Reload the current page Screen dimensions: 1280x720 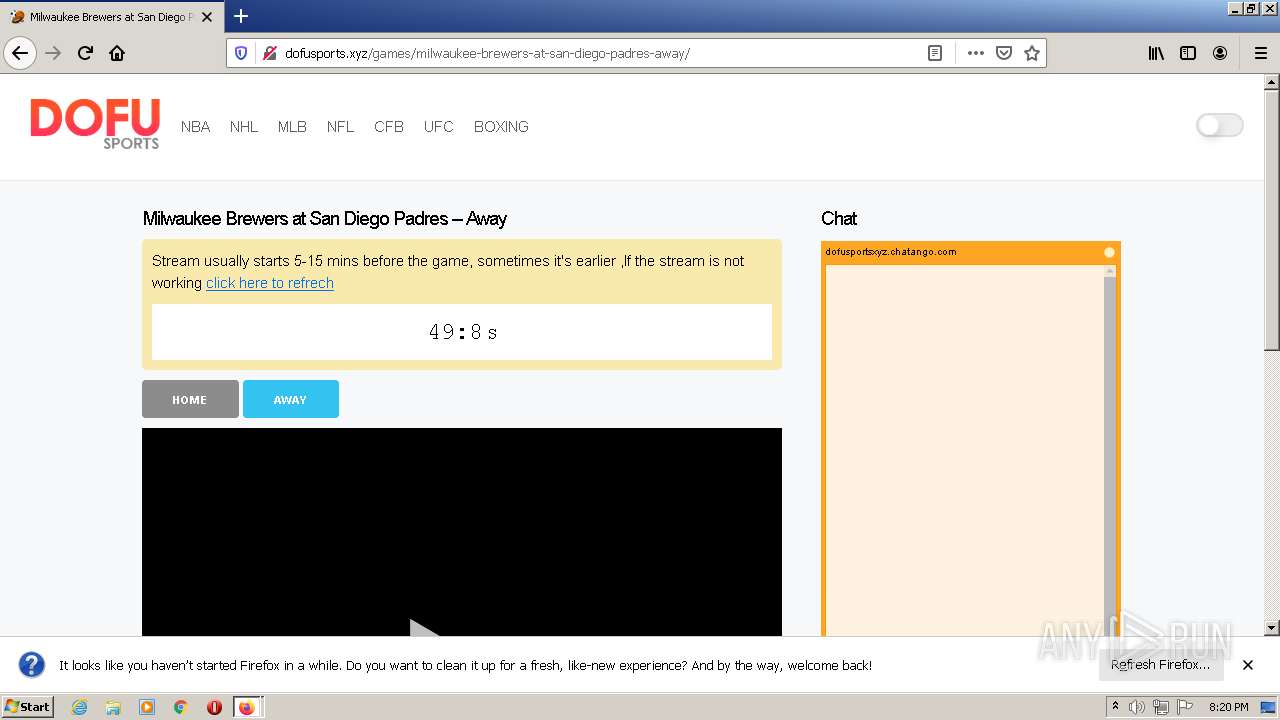(85, 53)
